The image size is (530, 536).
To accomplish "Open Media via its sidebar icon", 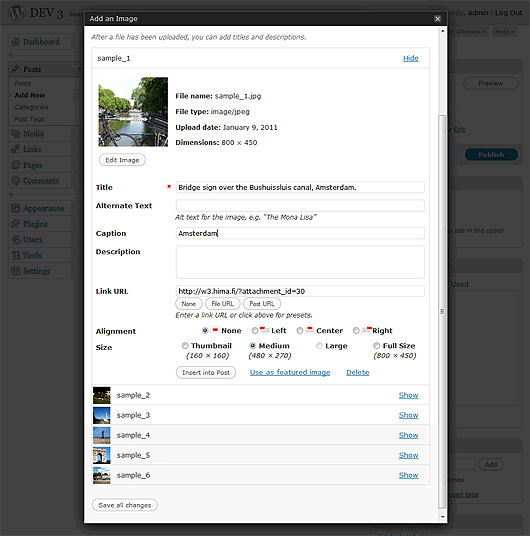I will [x=16, y=134].
